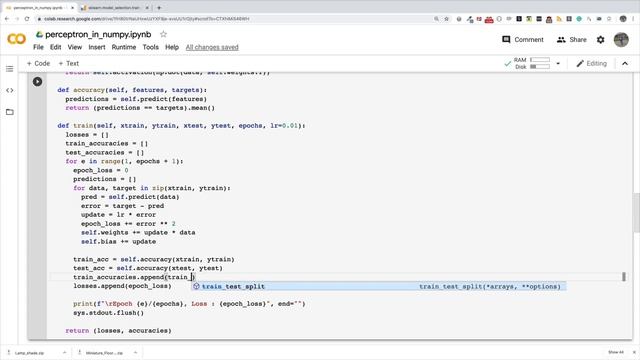This screenshot has width=640, height=360.
Task: Star the perceptron_in_numpy notebook
Action: [x=163, y=34]
